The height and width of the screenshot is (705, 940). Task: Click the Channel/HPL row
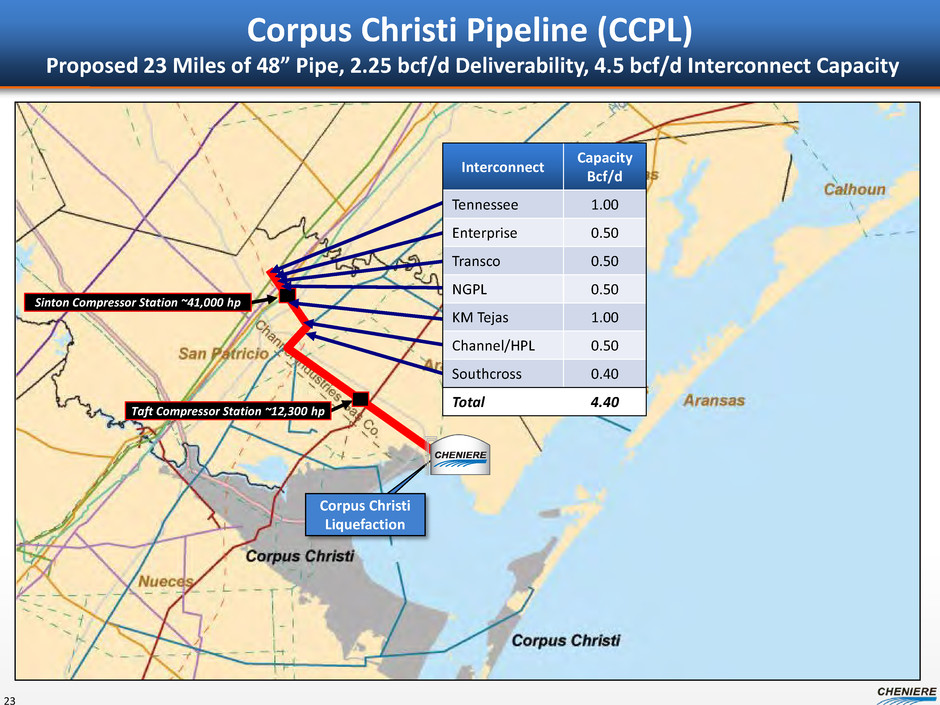click(x=544, y=346)
